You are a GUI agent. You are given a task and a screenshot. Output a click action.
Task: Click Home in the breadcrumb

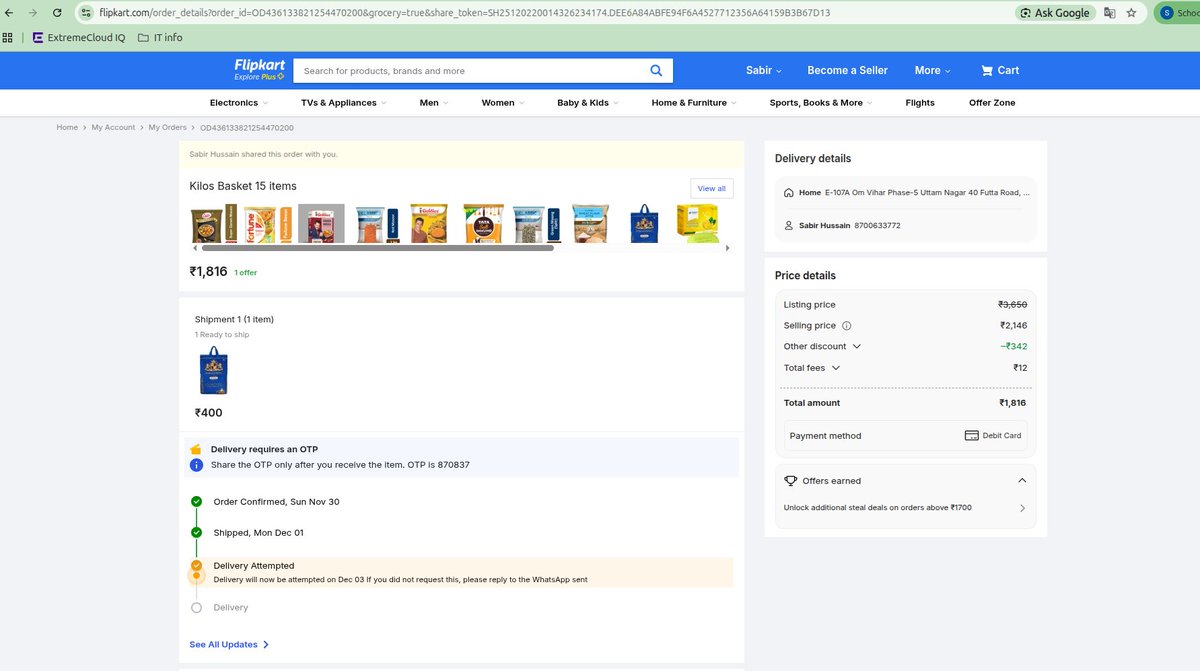(x=67, y=128)
